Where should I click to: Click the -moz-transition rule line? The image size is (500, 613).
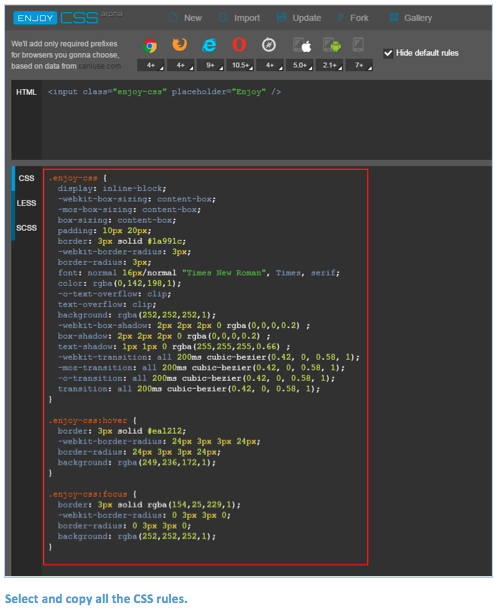(x=201, y=368)
